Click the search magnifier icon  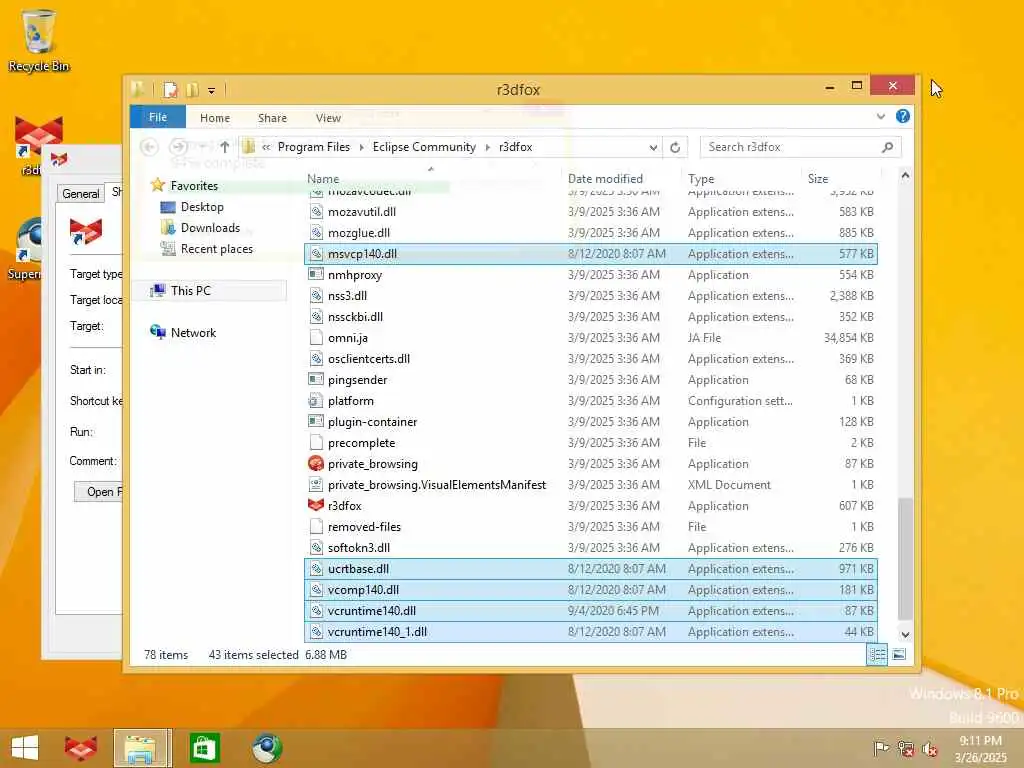[x=888, y=147]
